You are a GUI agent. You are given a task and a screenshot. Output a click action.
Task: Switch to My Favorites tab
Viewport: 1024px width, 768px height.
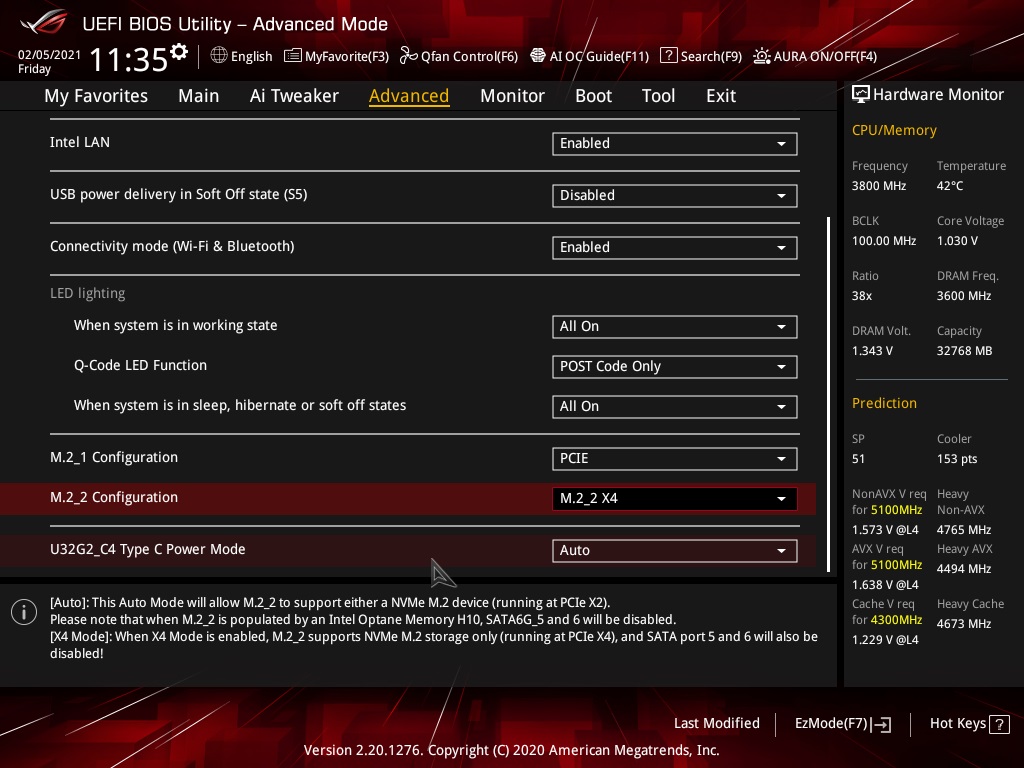pos(96,96)
